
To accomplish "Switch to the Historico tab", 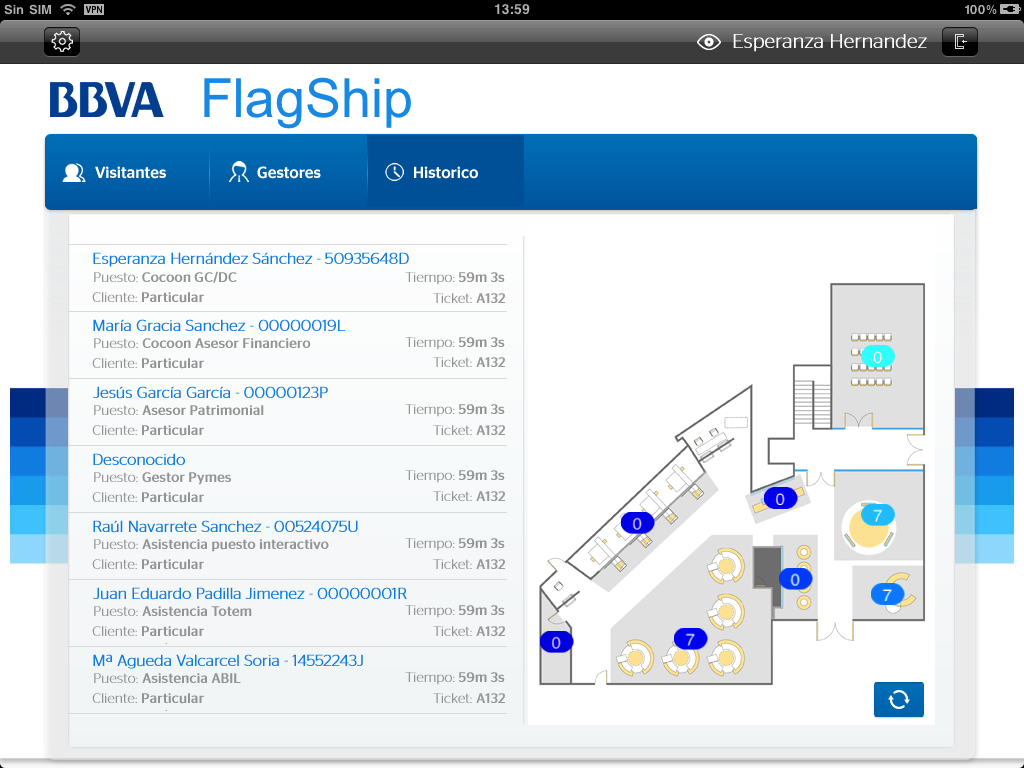I will point(445,172).
